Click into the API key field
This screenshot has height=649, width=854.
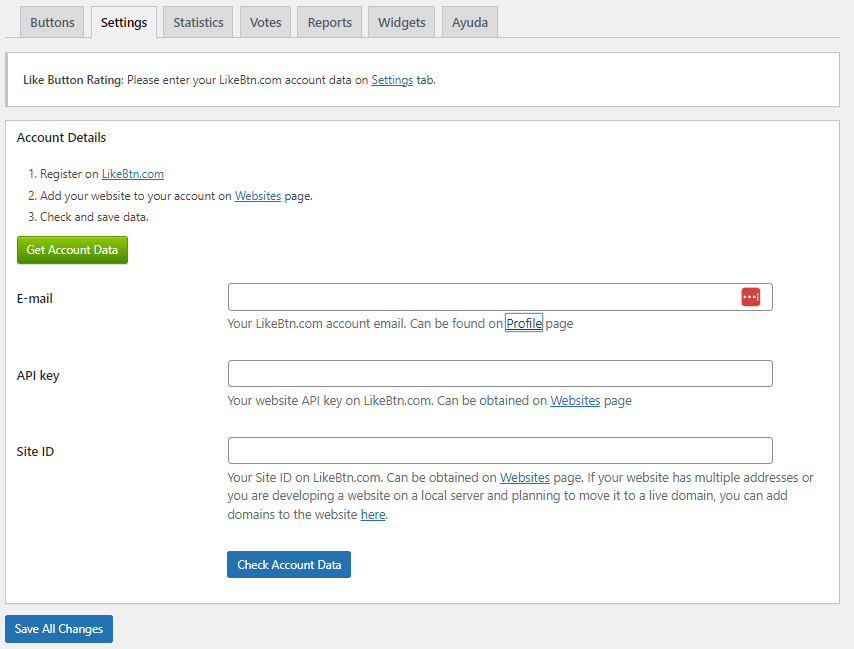click(x=500, y=374)
